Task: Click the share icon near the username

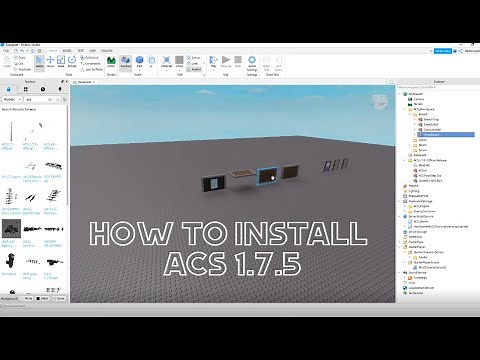Action: (461, 51)
